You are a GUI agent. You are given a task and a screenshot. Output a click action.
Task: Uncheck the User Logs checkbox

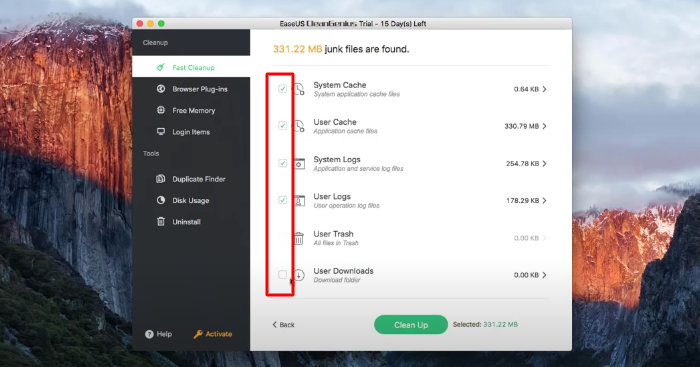(283, 200)
